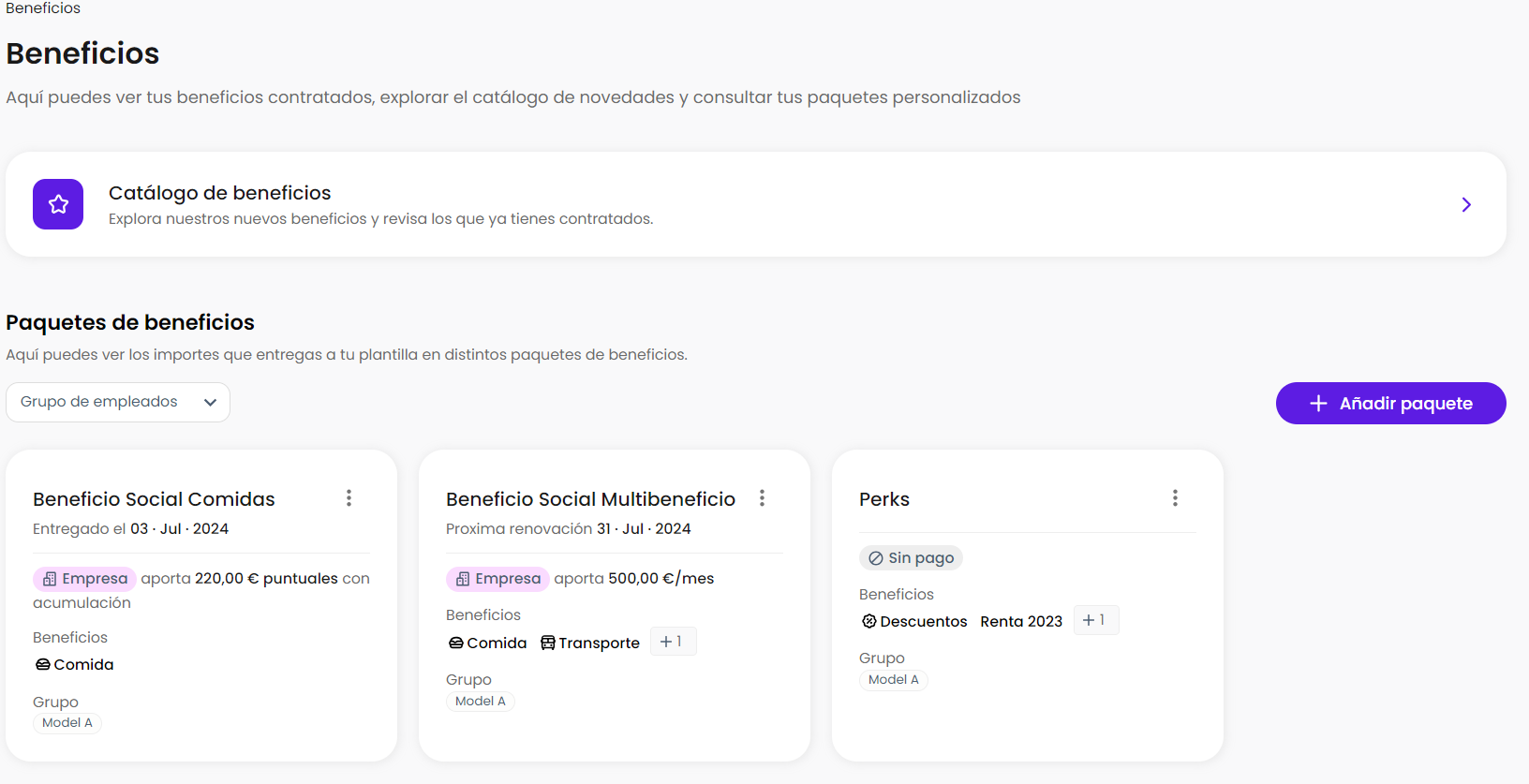This screenshot has width=1529, height=784.
Task: Click the Transporte bus icon
Action: coord(548,643)
